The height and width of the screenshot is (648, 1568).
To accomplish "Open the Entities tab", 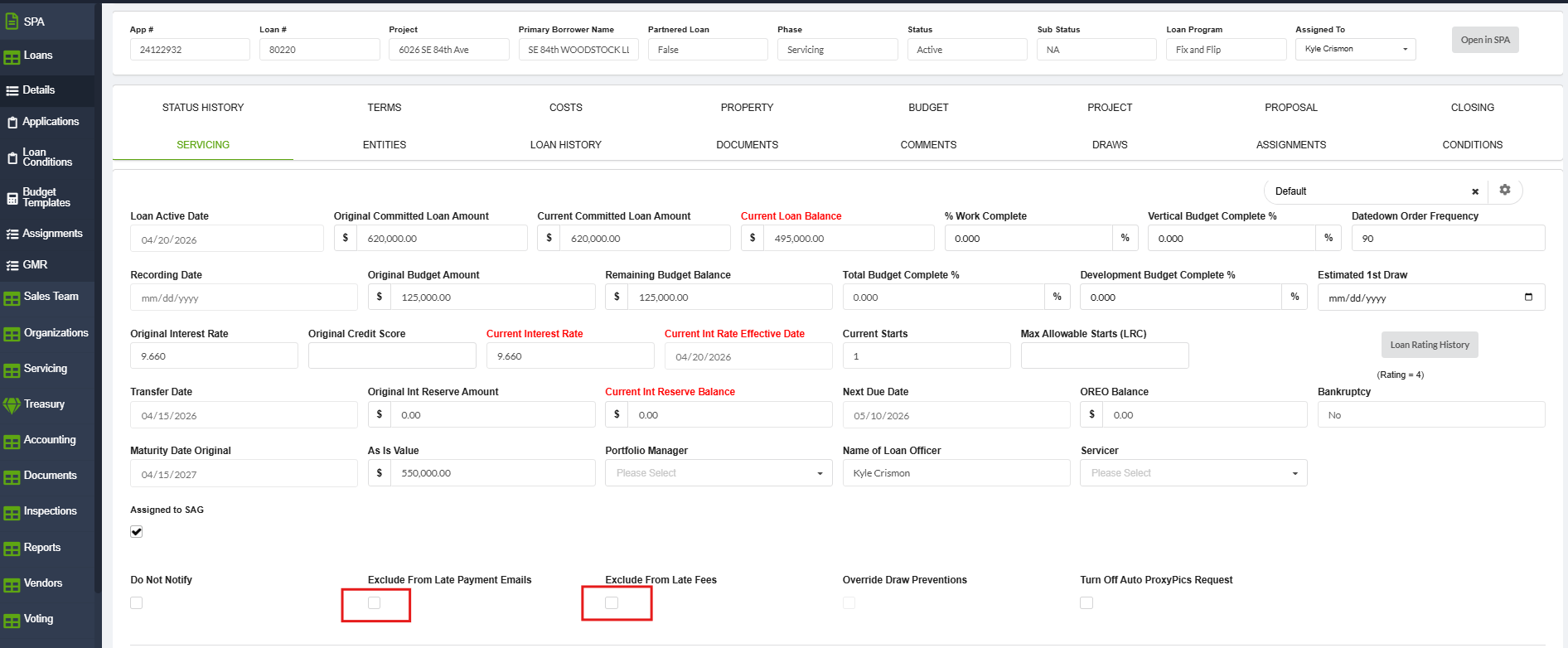I will [x=385, y=145].
